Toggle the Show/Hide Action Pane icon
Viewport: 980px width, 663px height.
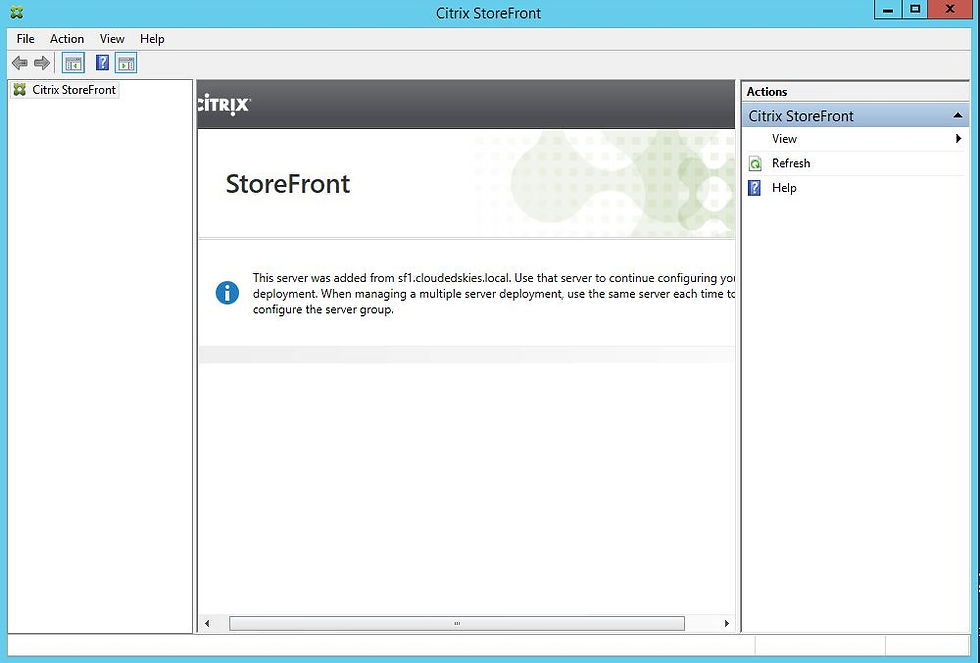126,63
